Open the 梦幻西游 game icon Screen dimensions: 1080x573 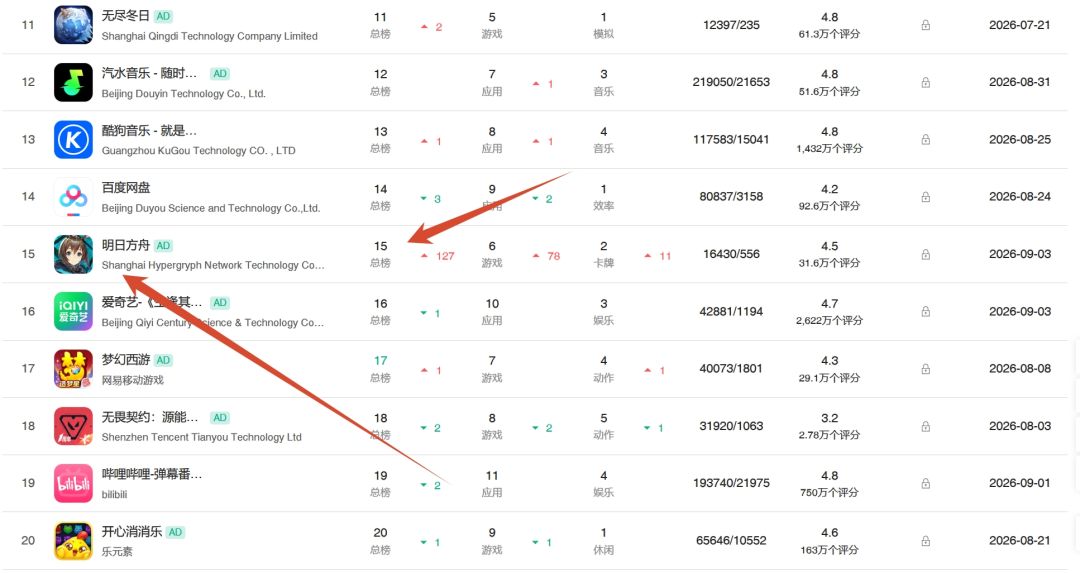[73, 368]
